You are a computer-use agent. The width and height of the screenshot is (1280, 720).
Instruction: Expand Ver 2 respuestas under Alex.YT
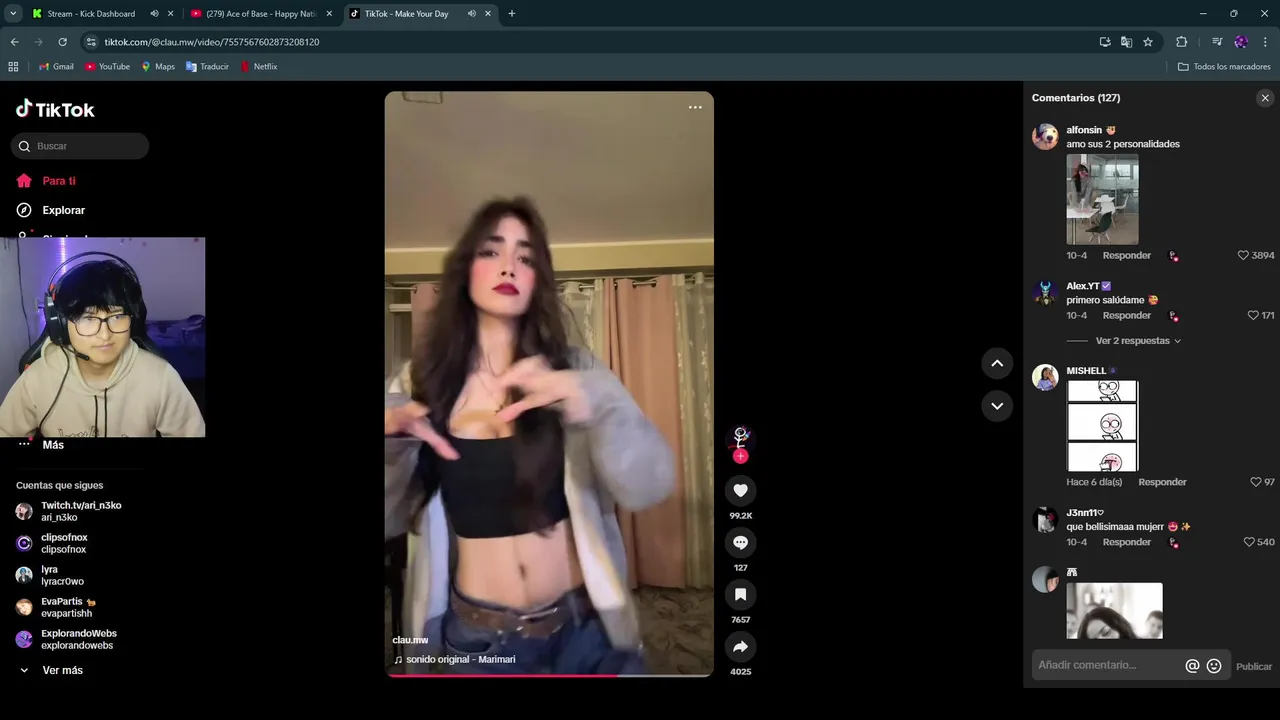point(1138,341)
